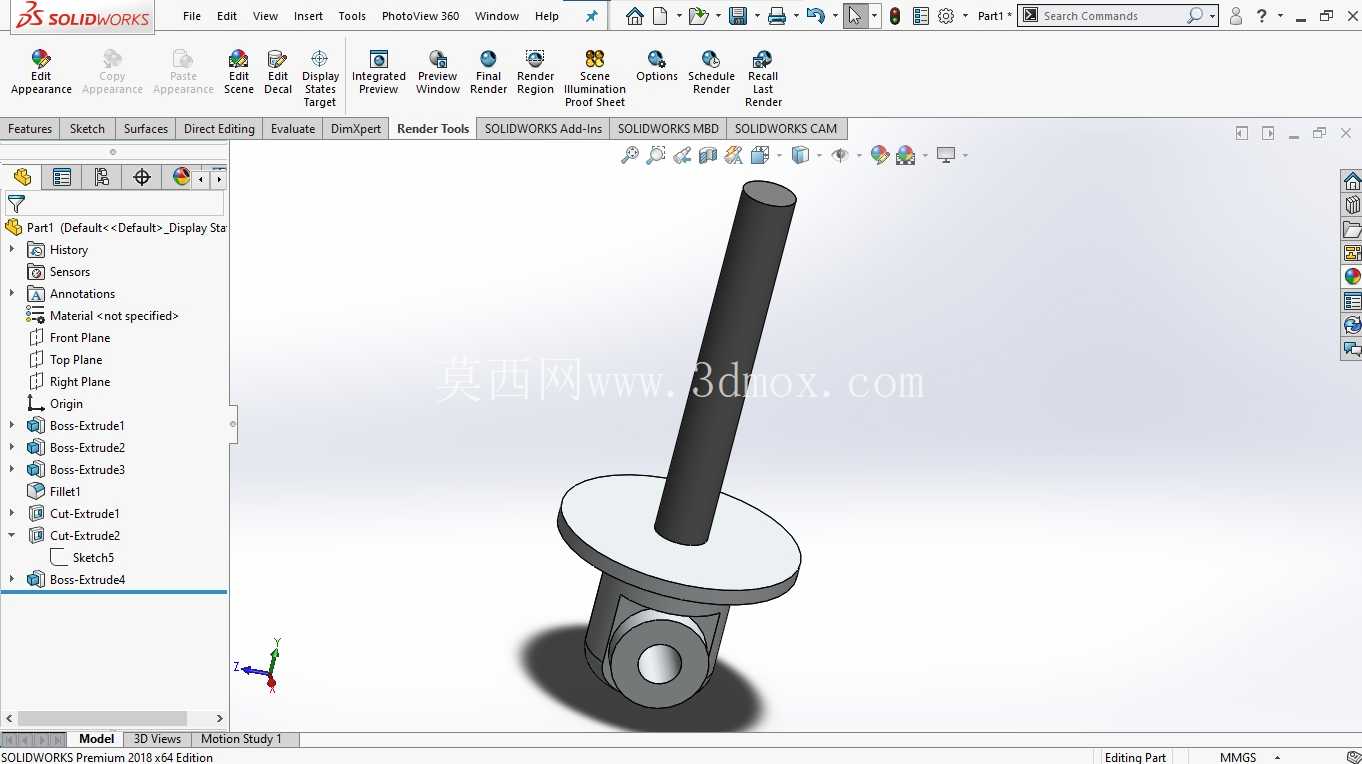Viewport: 1362px width, 764px height.
Task: Open the Preview Window
Action: [x=438, y=73]
